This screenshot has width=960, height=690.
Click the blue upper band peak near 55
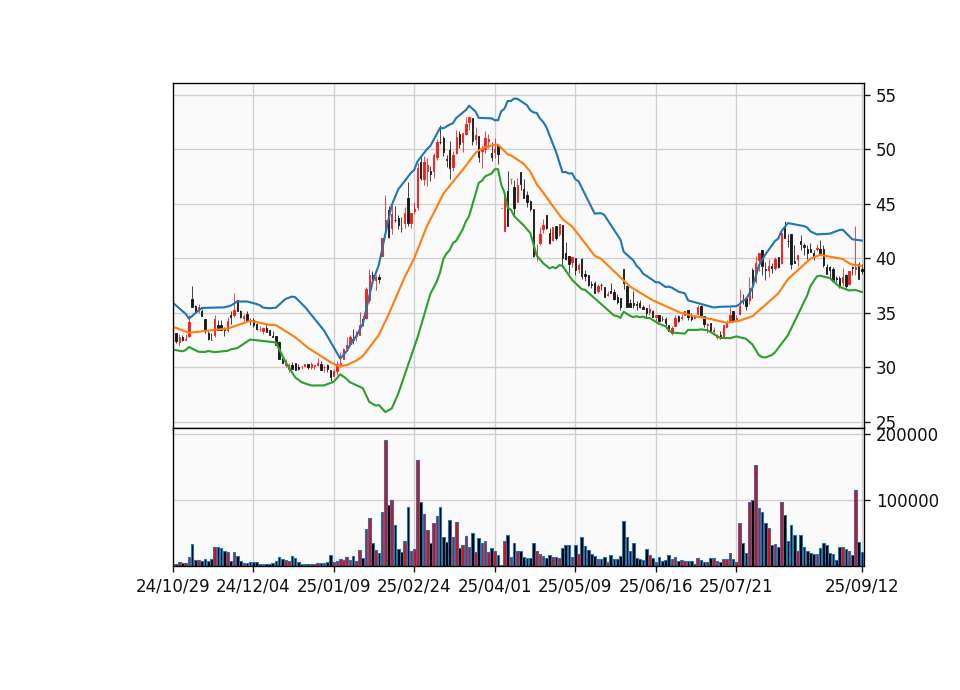point(516,98)
